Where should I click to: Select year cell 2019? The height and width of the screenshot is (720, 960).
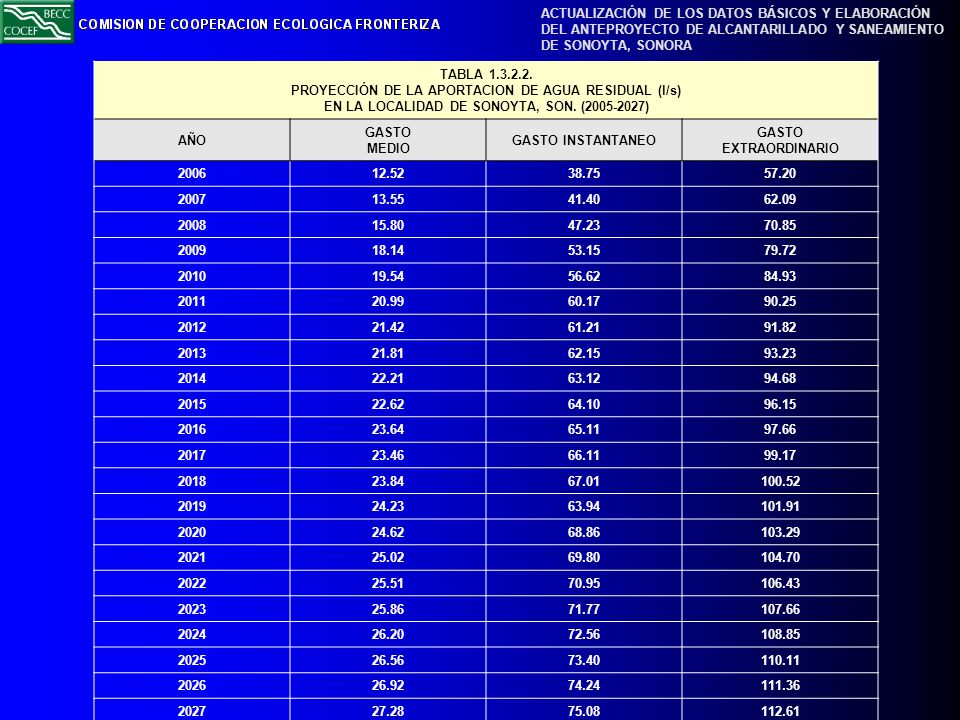click(192, 506)
